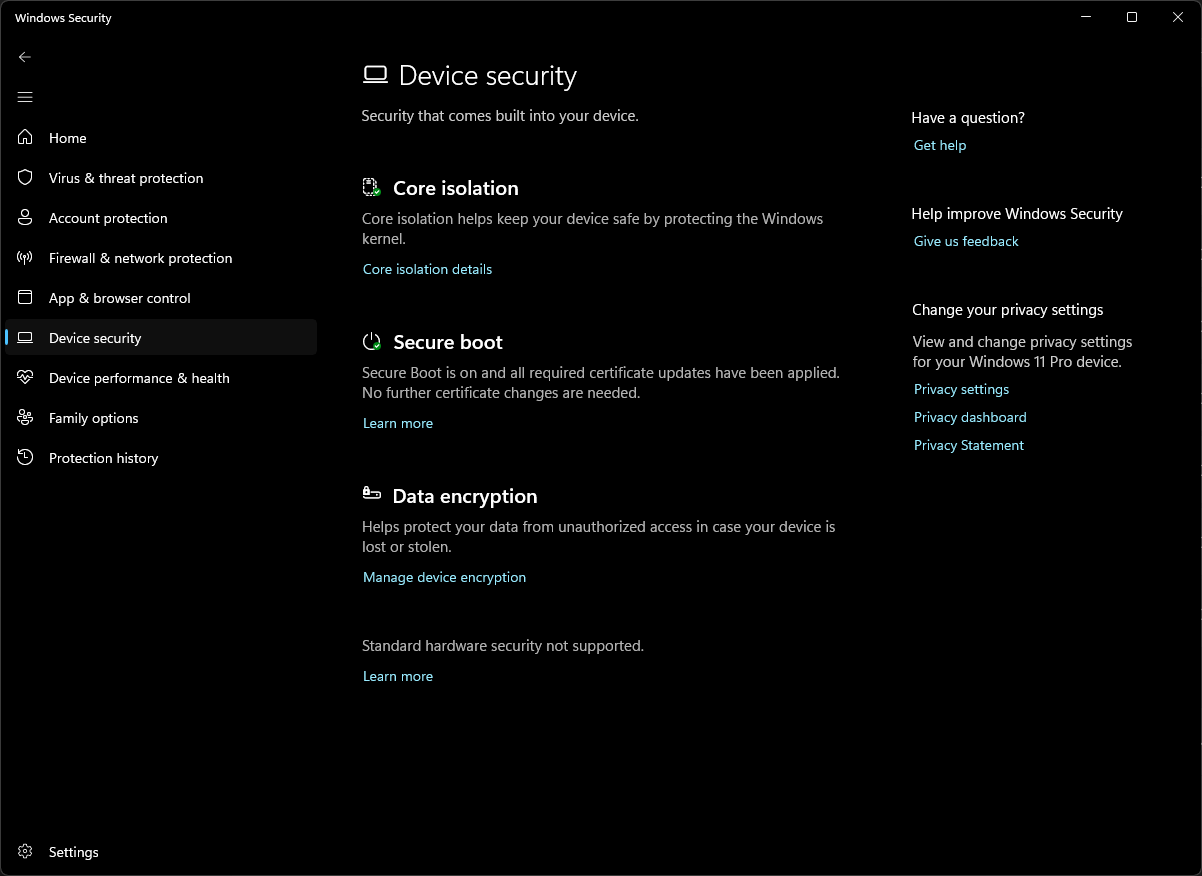1202x876 pixels.
Task: Open the App & browser control icon
Action: (x=25, y=298)
